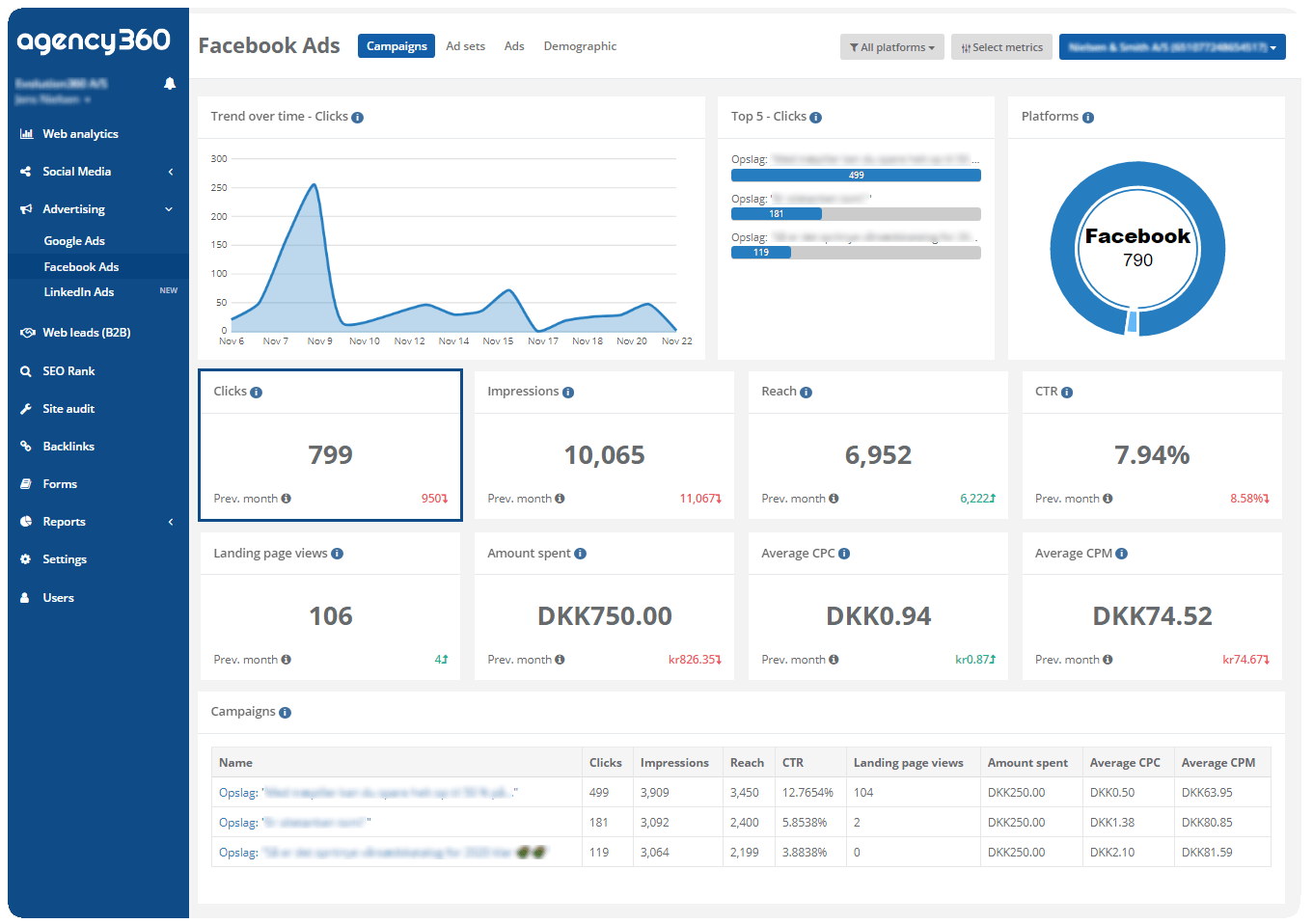Screen dimensions: 1313x924
Task: Open the ad account selector dropdown
Action: (1172, 47)
